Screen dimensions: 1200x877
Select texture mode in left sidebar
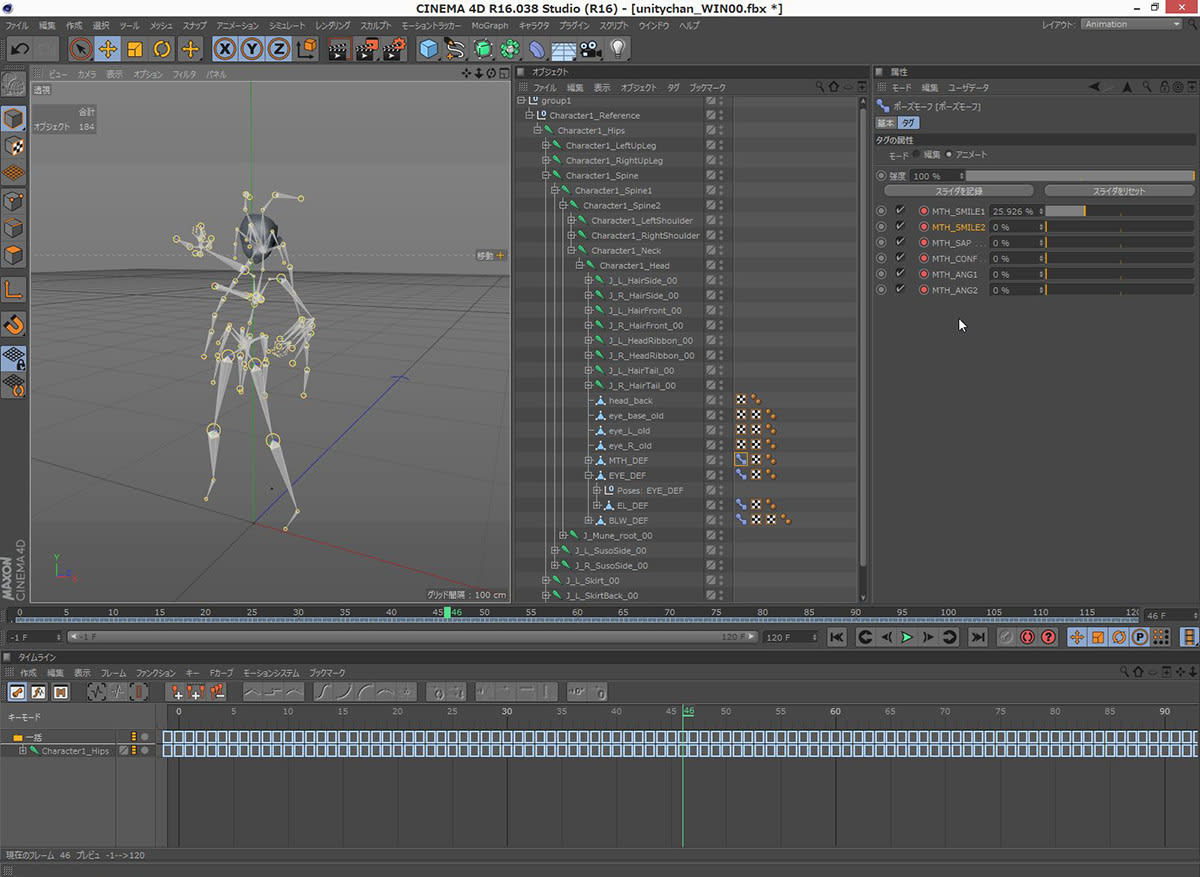[x=14, y=146]
